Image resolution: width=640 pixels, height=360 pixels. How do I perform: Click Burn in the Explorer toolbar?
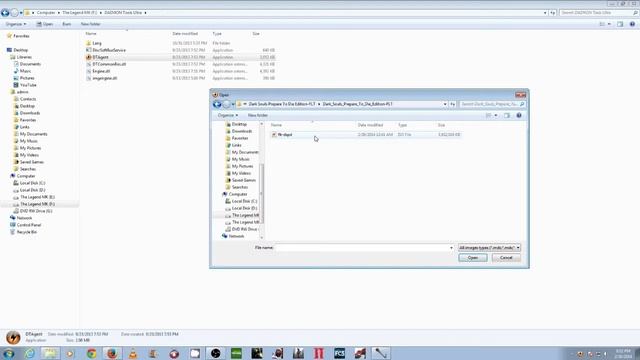pos(67,24)
